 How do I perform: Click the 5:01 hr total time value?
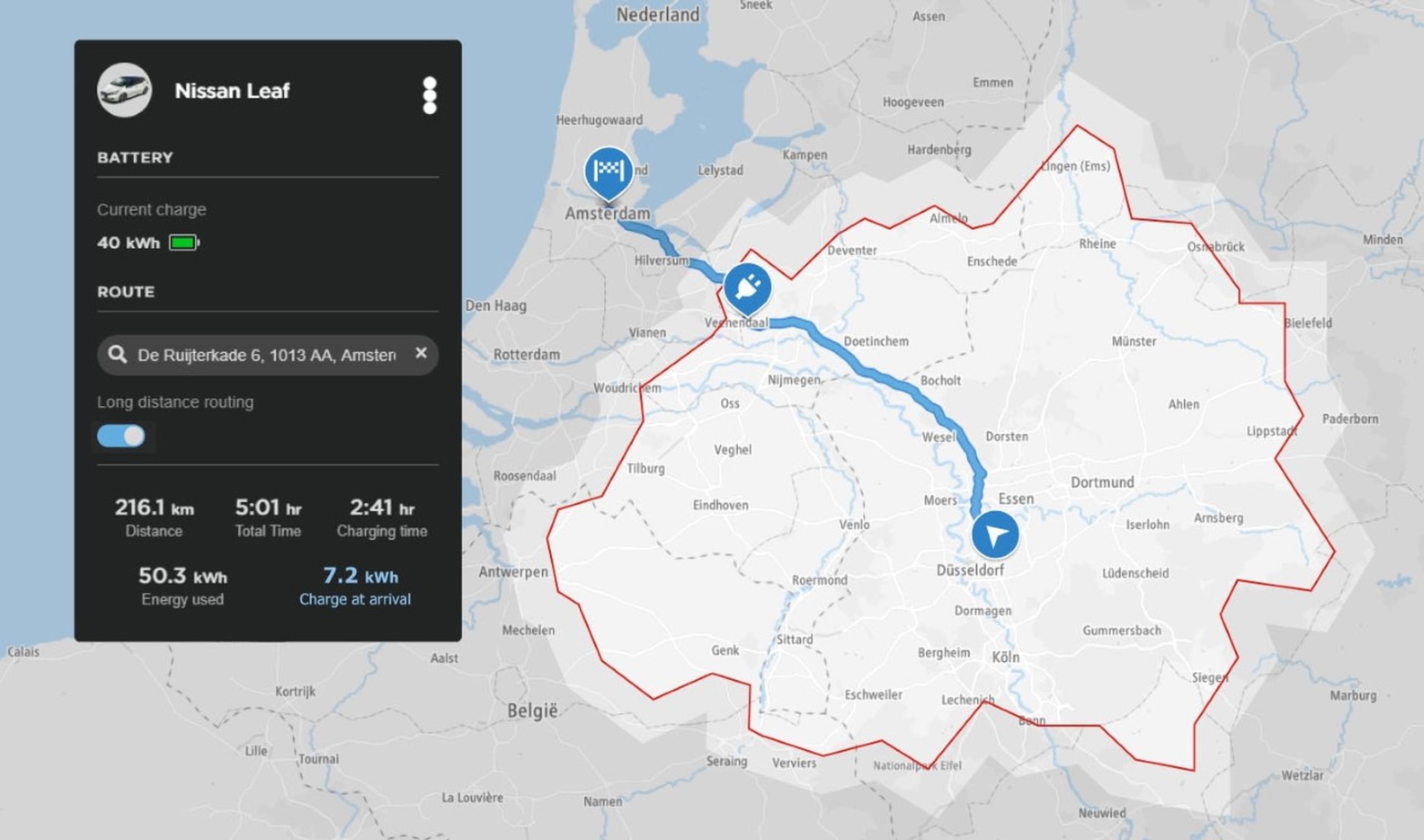click(269, 507)
